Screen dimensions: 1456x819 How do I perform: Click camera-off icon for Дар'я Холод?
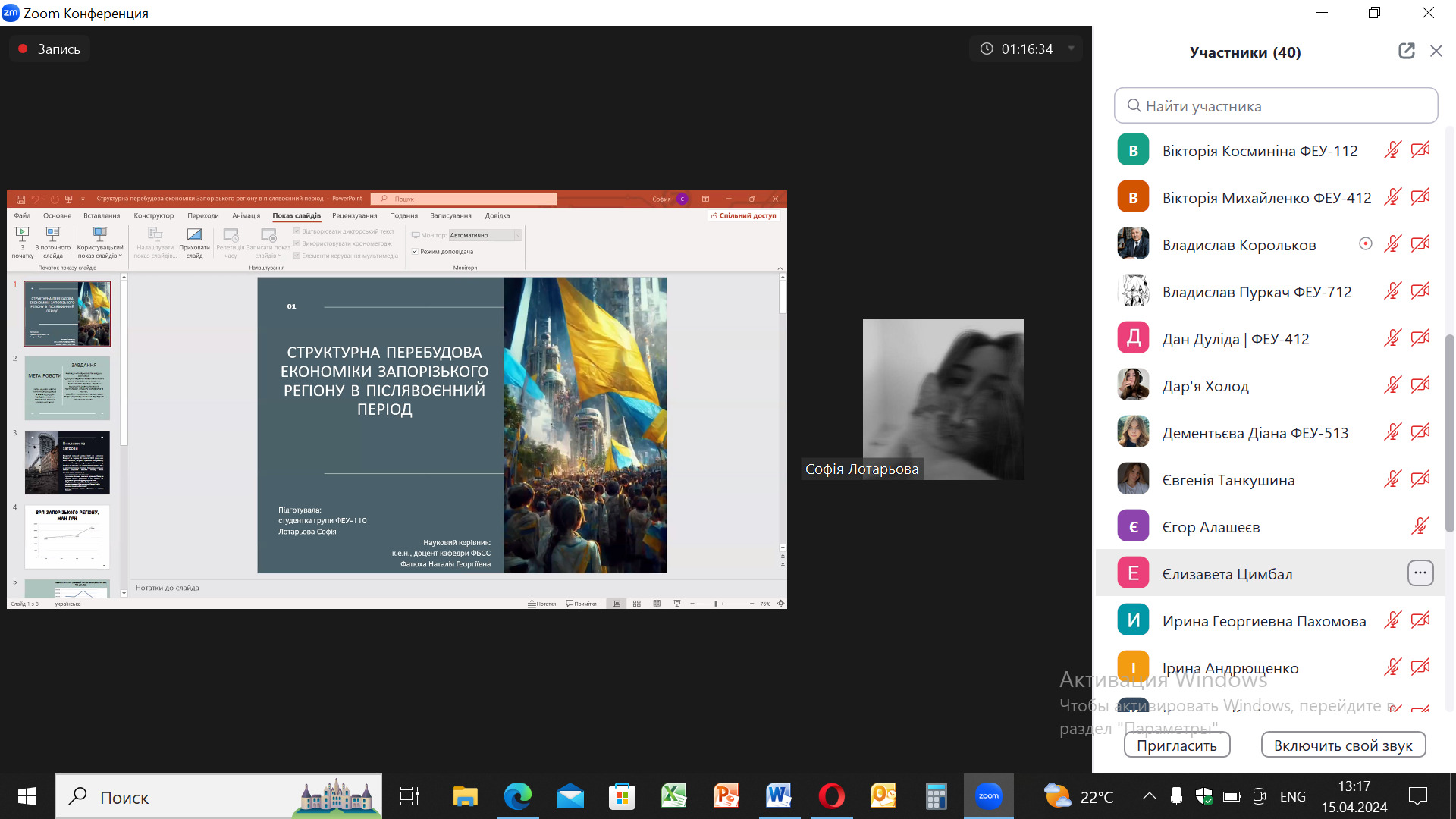coord(1420,385)
